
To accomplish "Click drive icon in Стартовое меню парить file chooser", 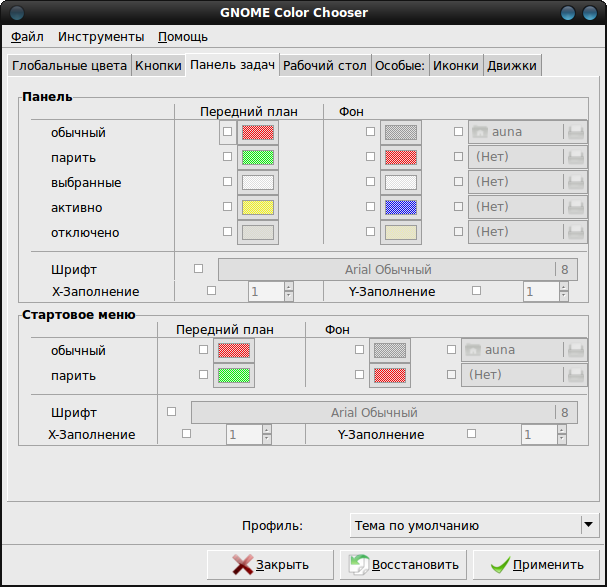I will pyautogui.click(x=576, y=375).
